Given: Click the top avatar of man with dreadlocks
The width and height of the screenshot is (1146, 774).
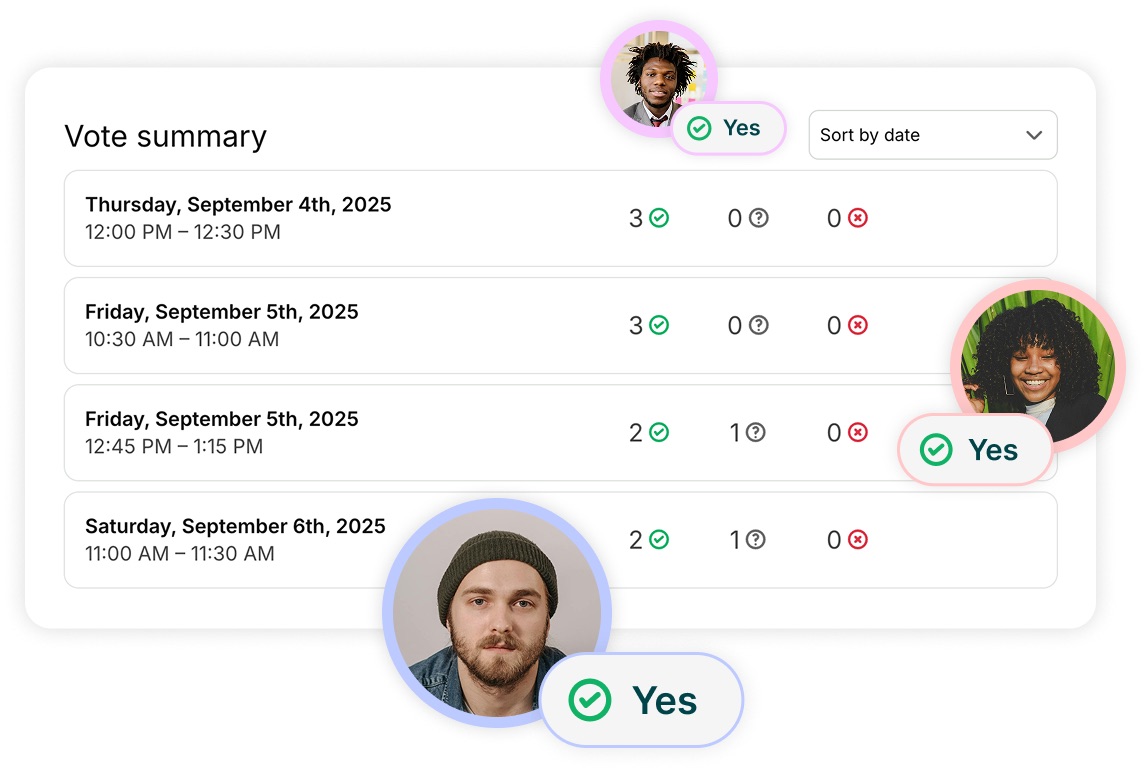Looking at the screenshot, I should click(x=656, y=78).
